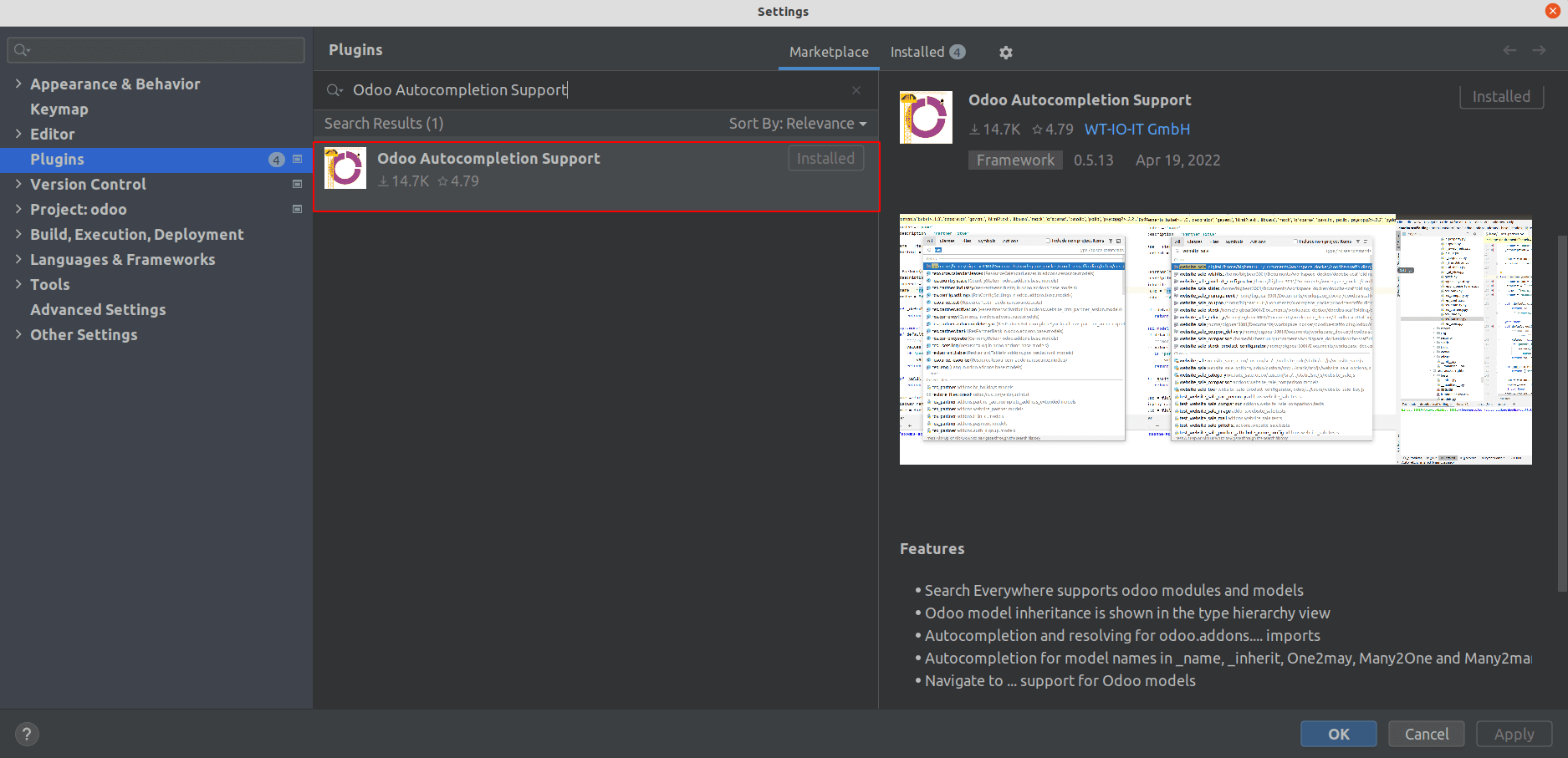This screenshot has height=758, width=1568.
Task: Click the version number 0.5.13
Action: [1094, 160]
